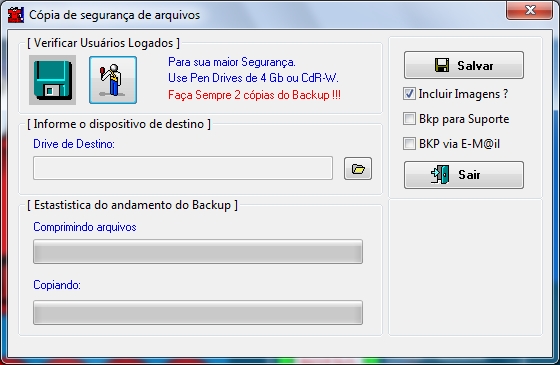Click the exit door icon beside Sair
Screen dimensions: 560x365
coord(440,175)
